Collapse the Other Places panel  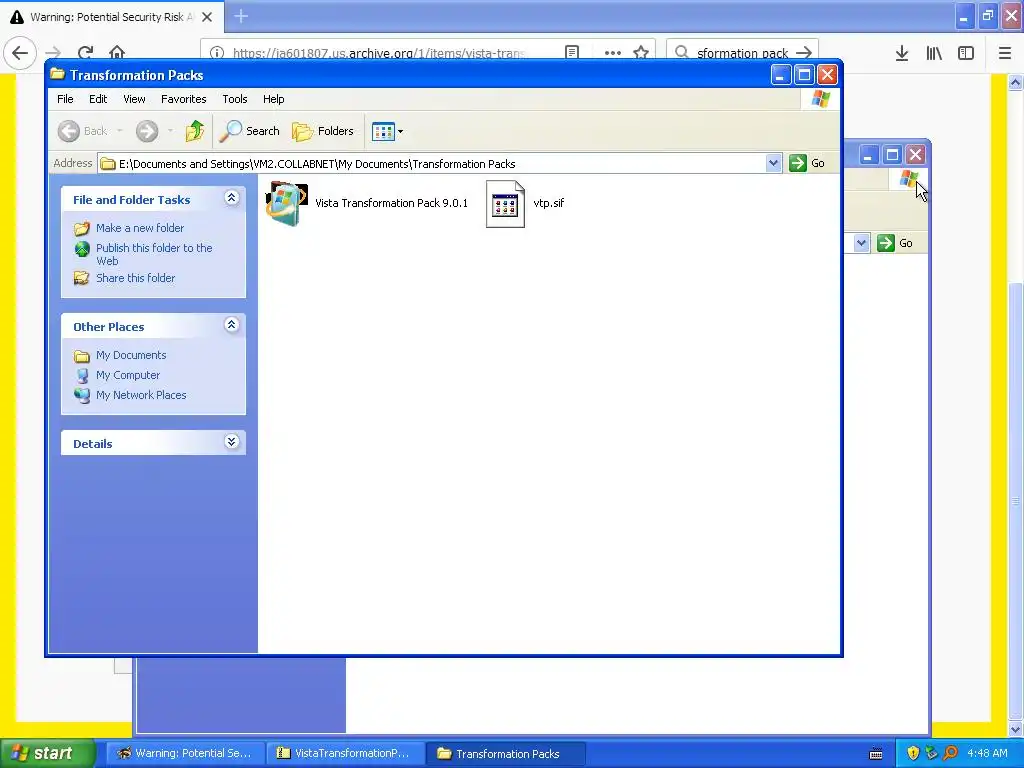tap(231, 325)
